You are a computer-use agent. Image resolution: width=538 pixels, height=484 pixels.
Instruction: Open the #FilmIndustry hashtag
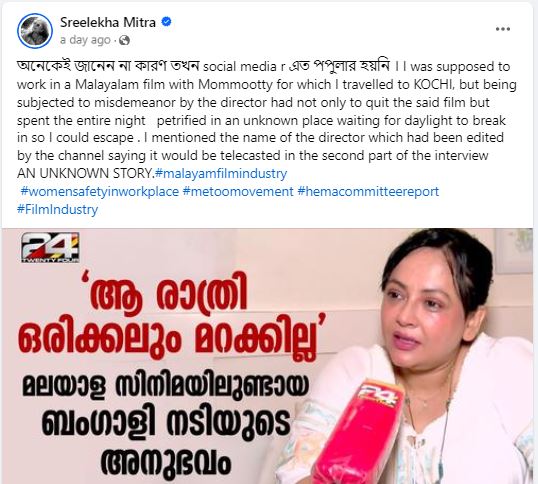[57, 209]
